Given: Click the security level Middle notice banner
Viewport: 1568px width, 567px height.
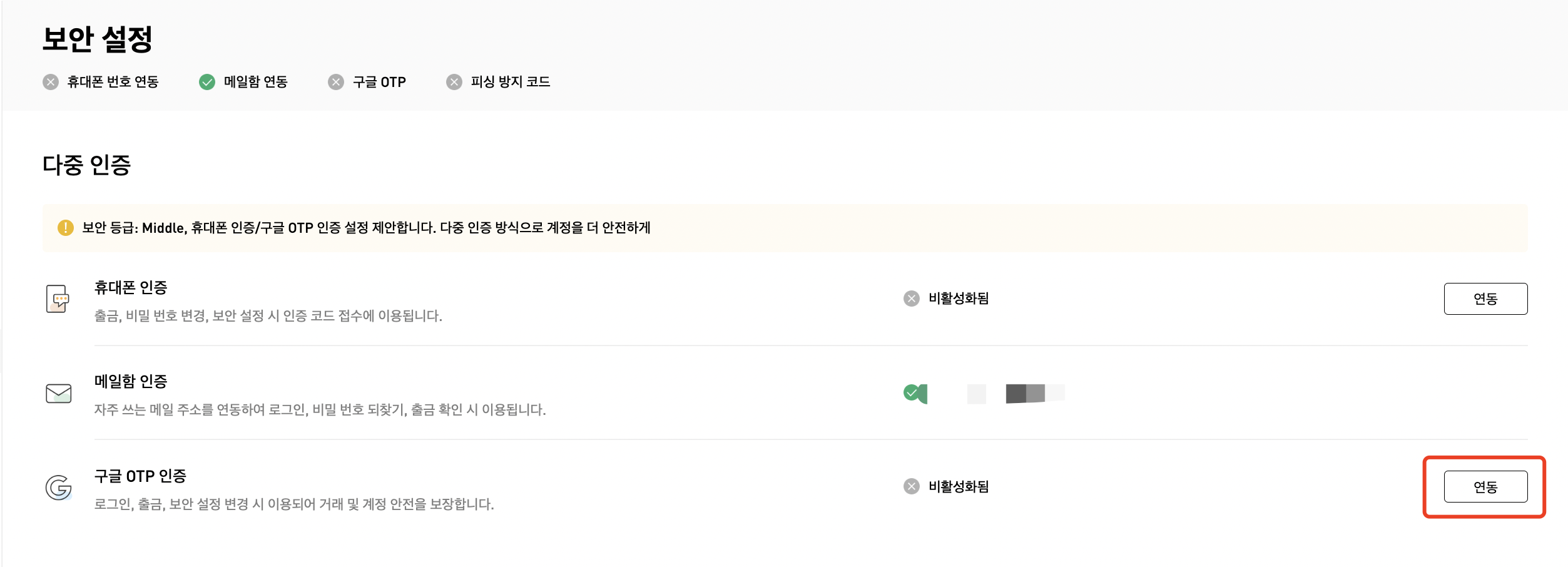Looking at the screenshot, I should [x=785, y=228].
